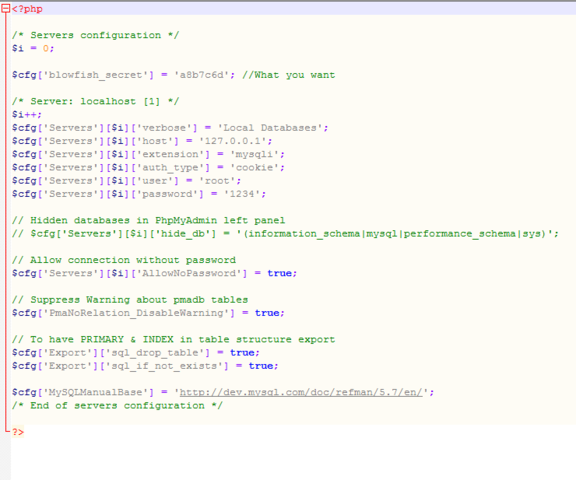This screenshot has height=480, width=576.
Task: Click the password value '1234'
Action: pyautogui.click(x=242, y=194)
